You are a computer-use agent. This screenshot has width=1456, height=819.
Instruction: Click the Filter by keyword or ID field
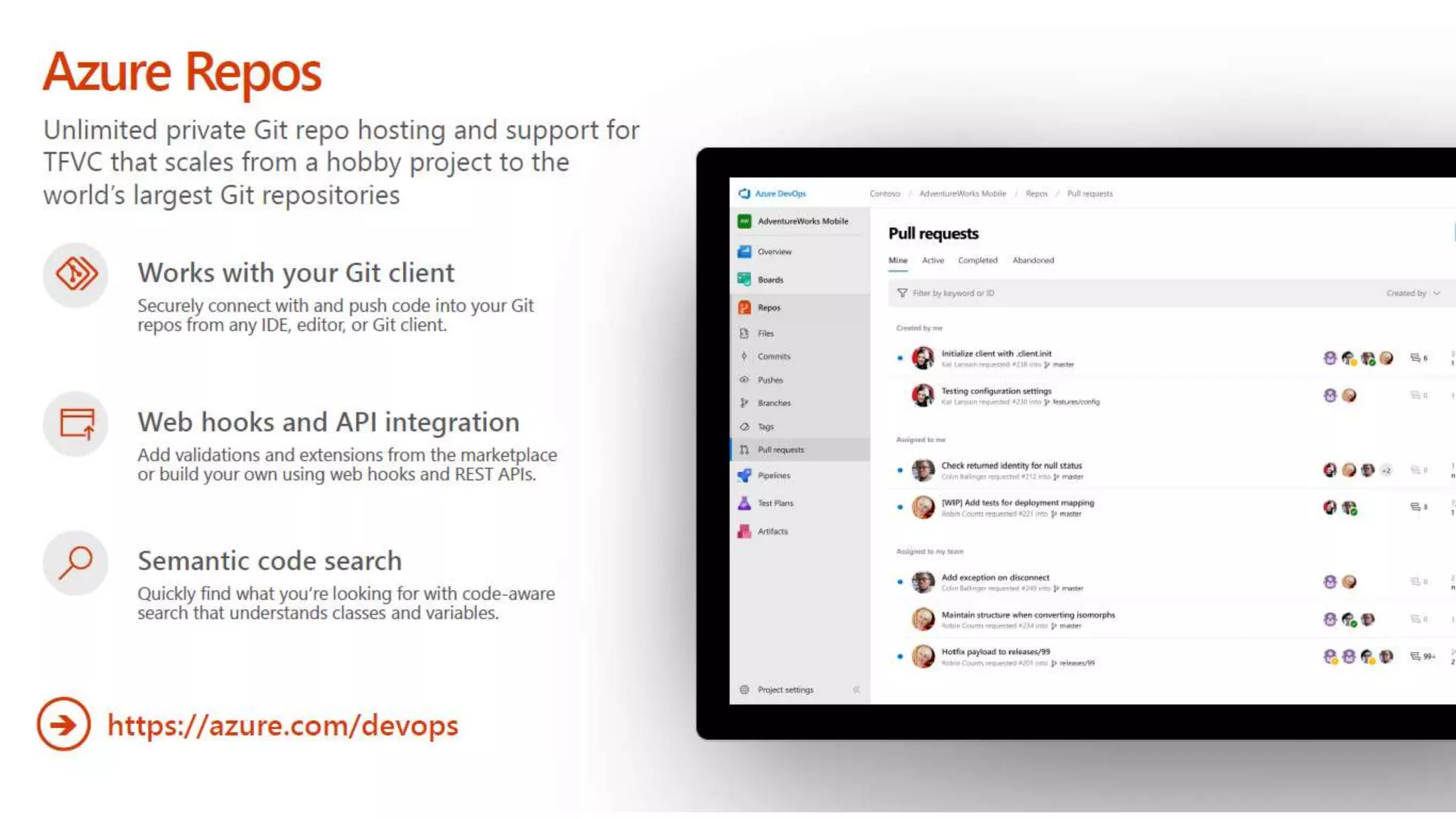coord(954,293)
